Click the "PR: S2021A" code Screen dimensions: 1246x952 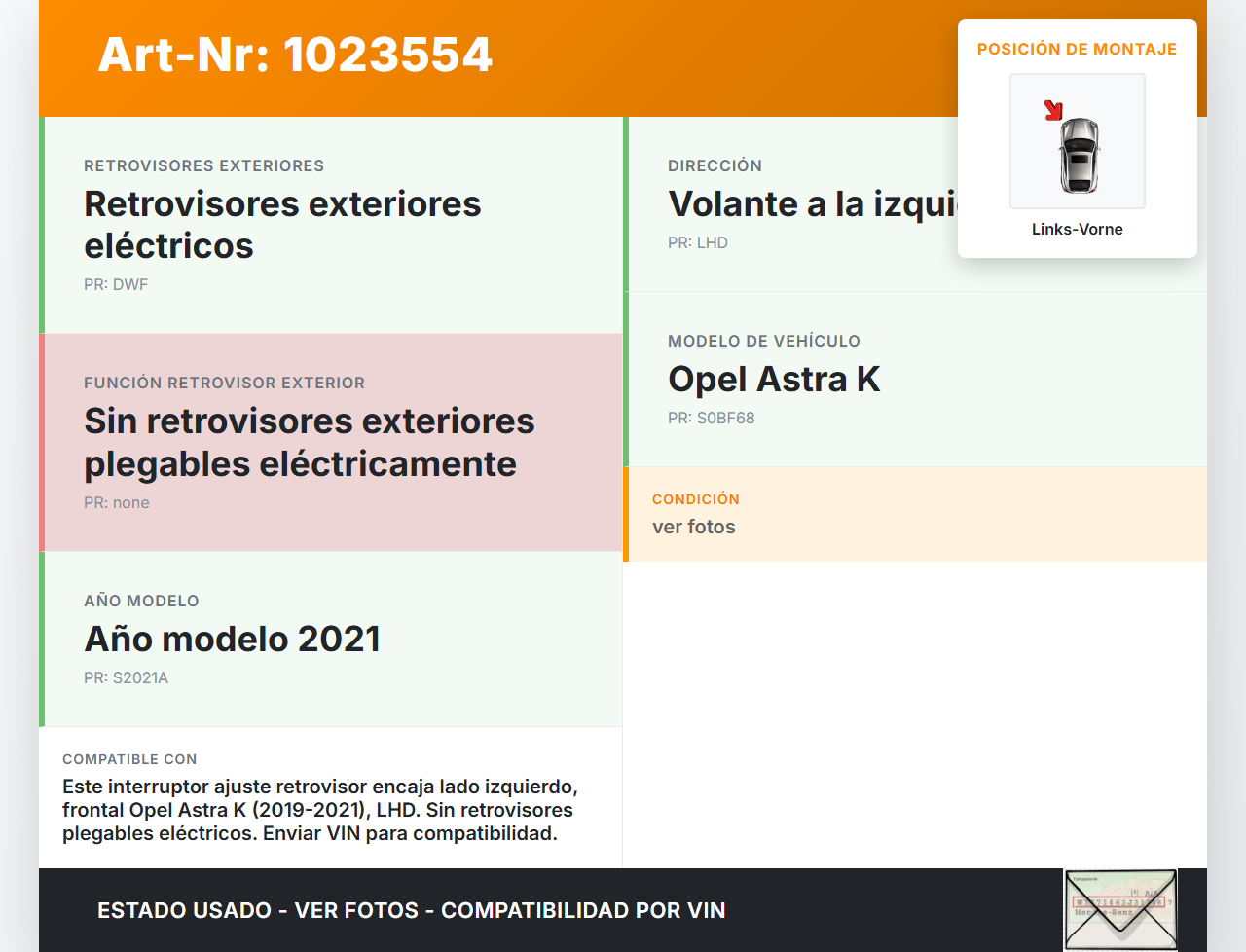click(126, 677)
